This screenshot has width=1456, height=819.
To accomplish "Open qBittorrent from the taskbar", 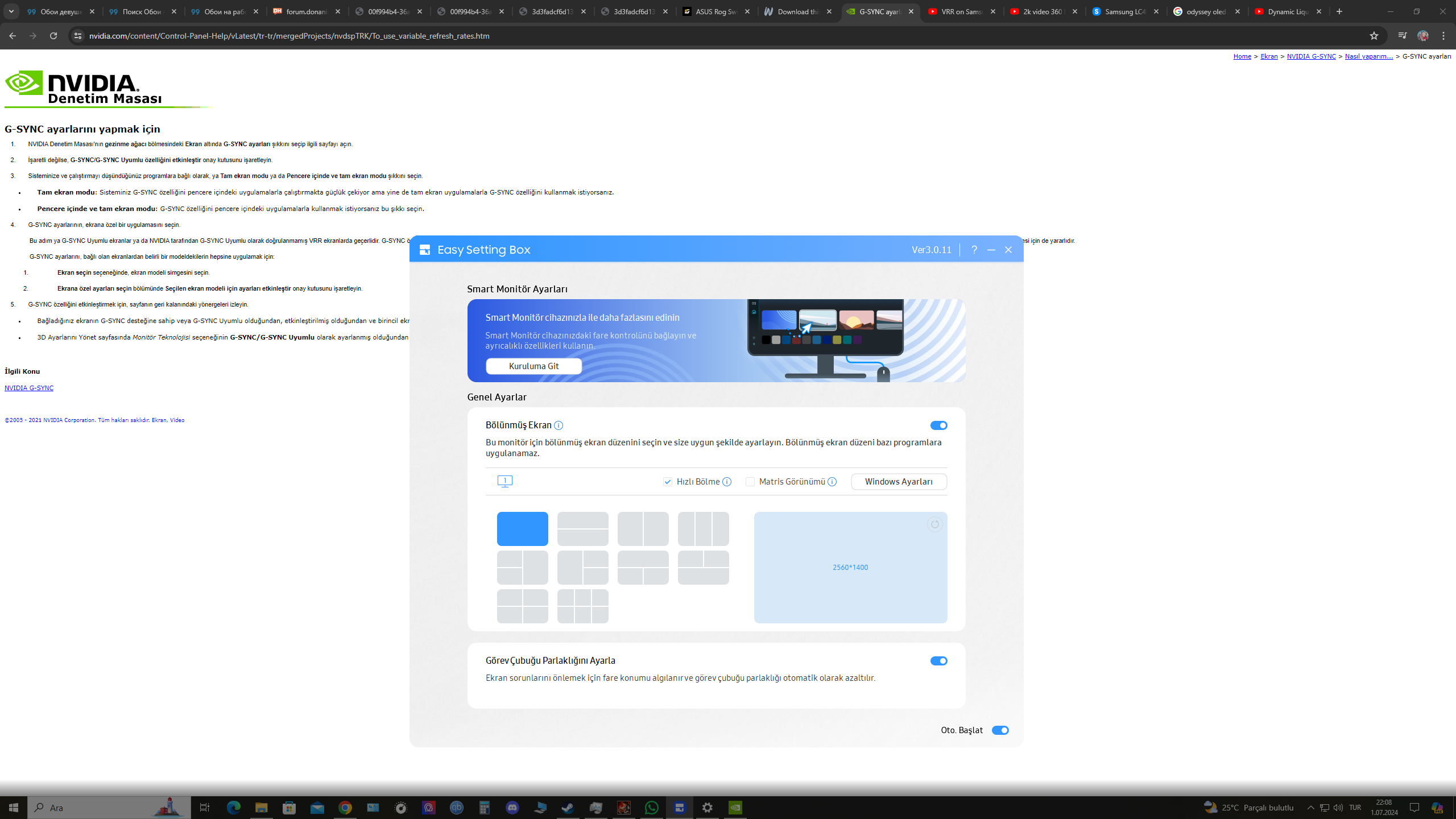I will tap(457, 808).
